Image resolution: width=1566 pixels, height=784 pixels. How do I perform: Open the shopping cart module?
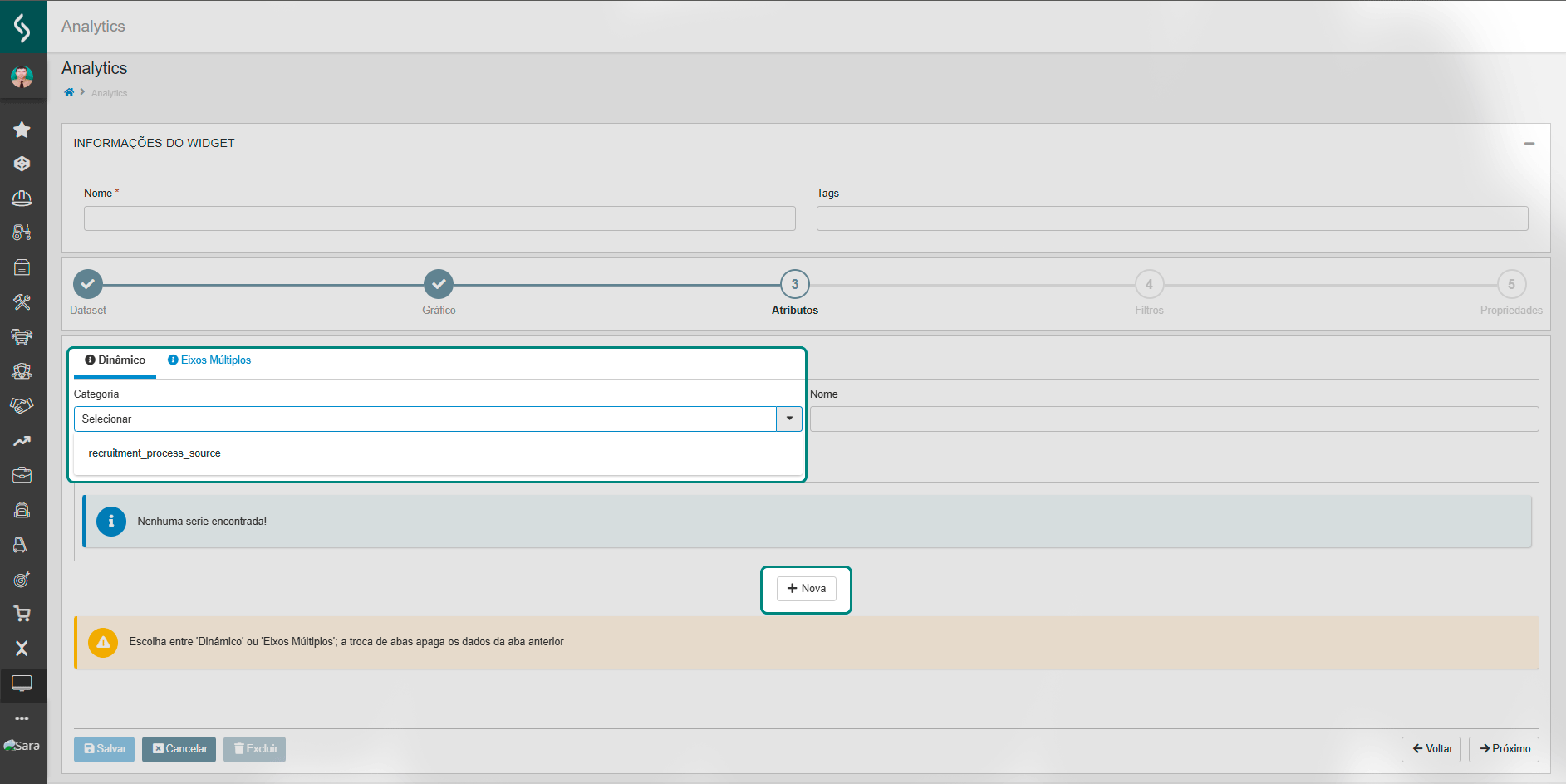point(22,614)
